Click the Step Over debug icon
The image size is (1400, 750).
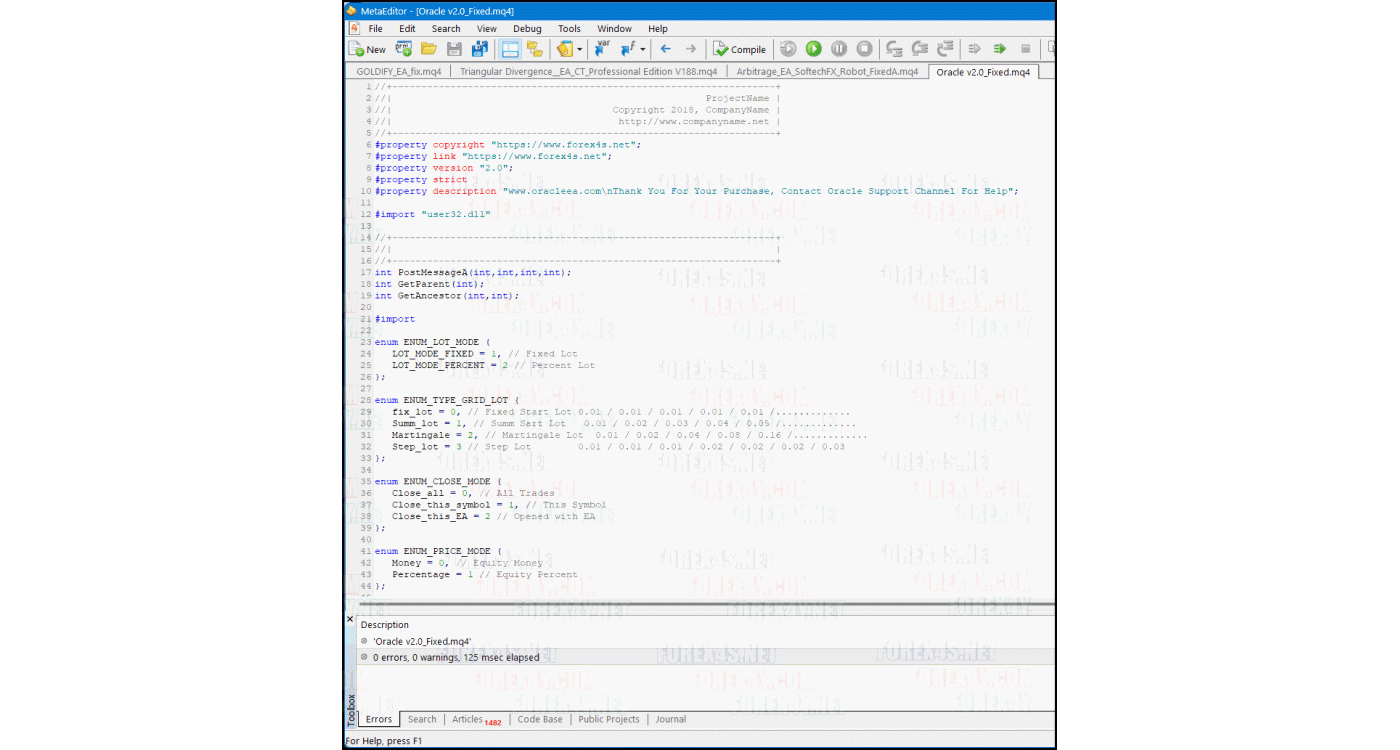[x=919, y=49]
